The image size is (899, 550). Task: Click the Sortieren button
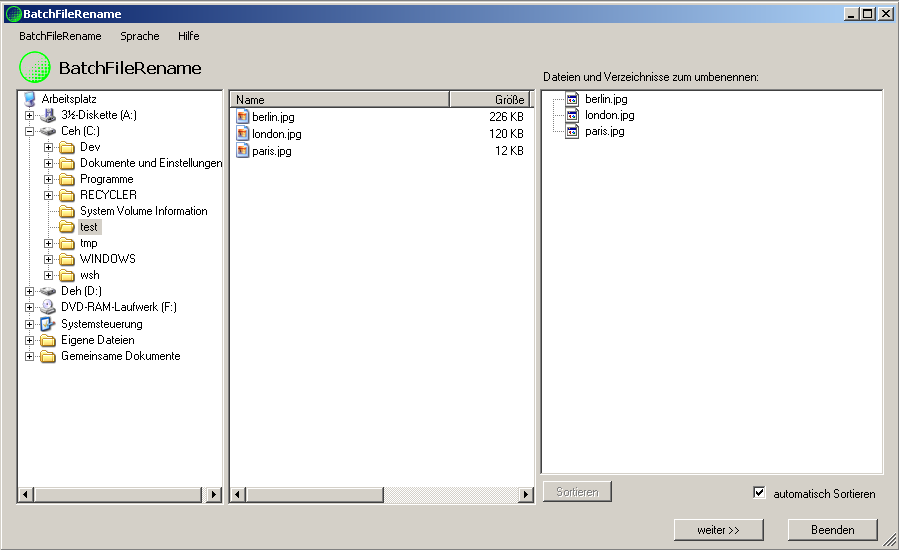(577, 492)
